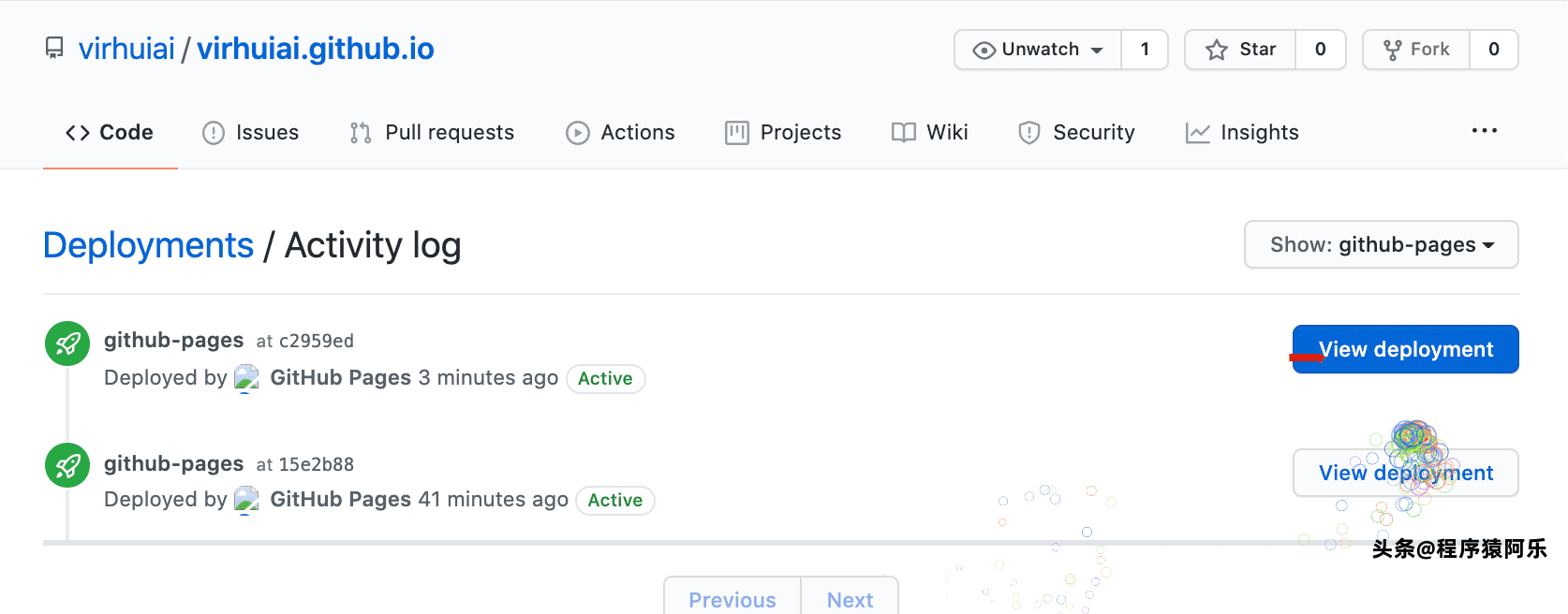1568x614 pixels.
Task: Open commit c2959ed
Action: 317,341
